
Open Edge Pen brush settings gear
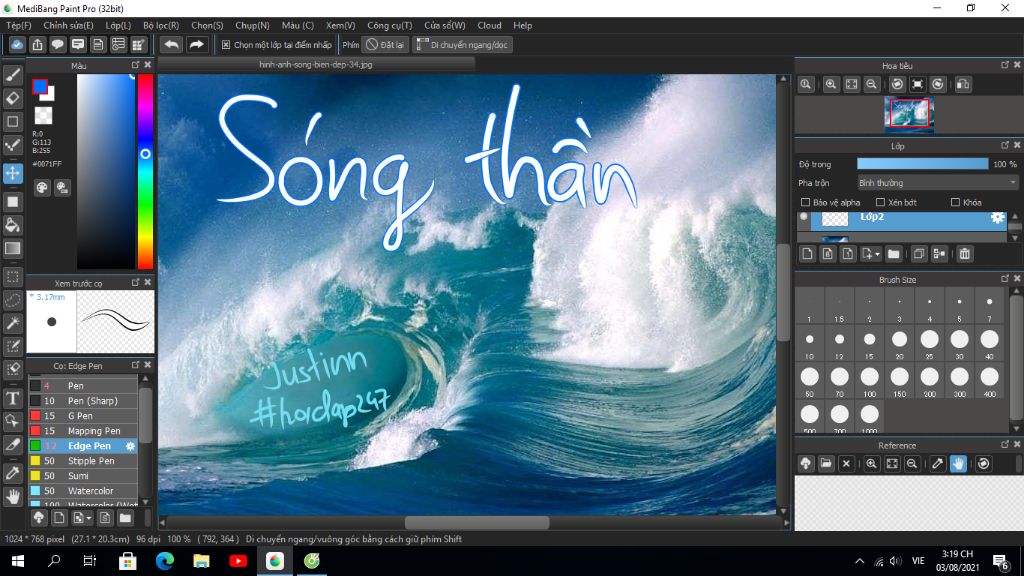(x=131, y=446)
